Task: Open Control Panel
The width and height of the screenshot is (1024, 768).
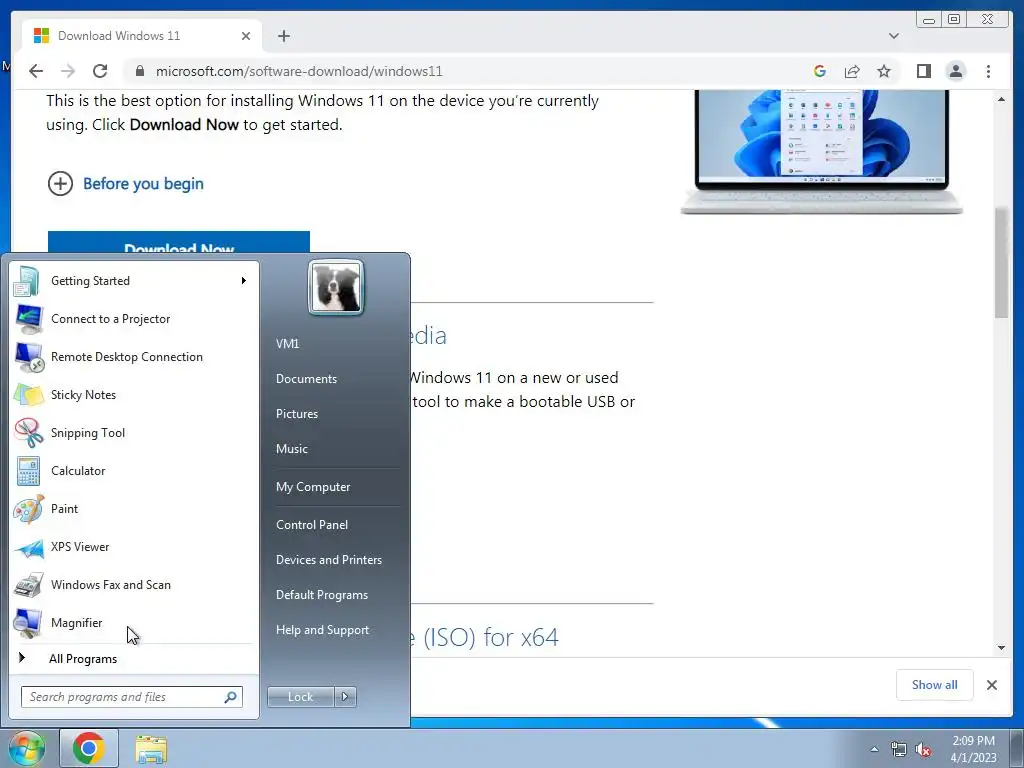Action: pyautogui.click(x=312, y=525)
